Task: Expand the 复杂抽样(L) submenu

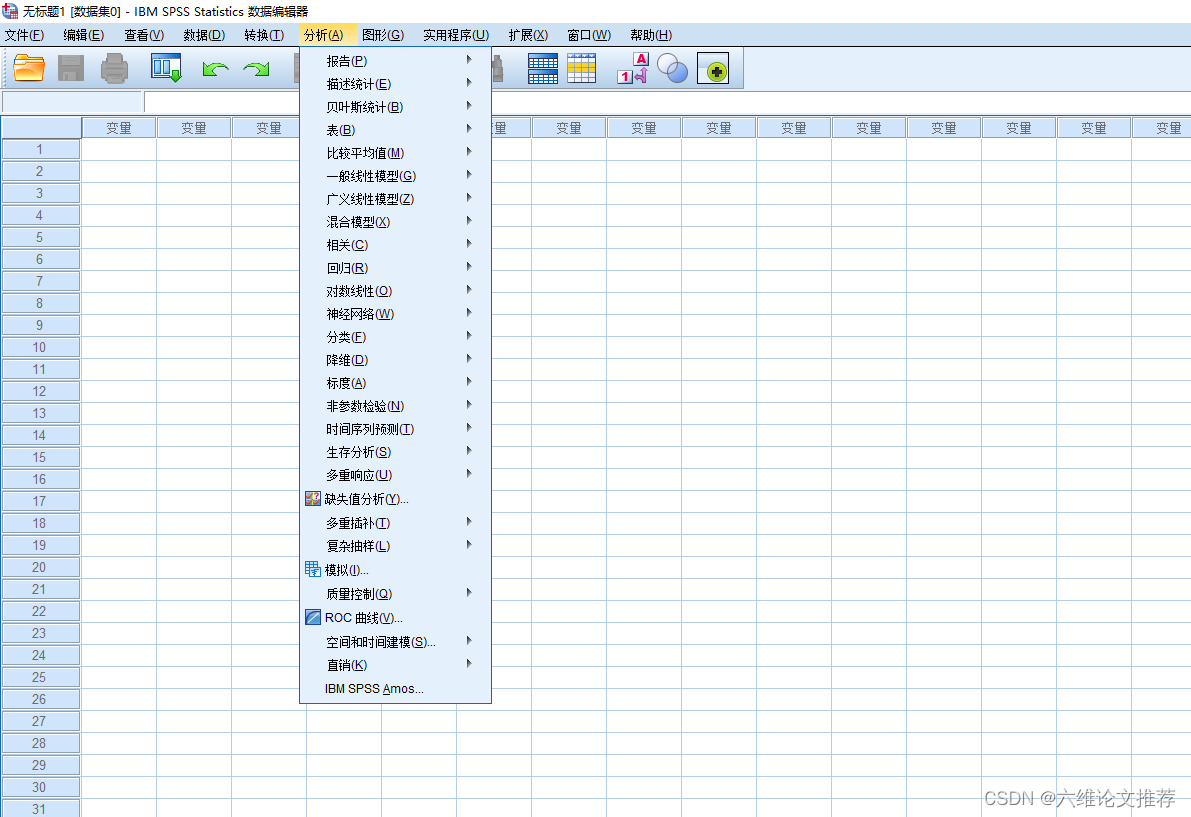Action: click(396, 546)
